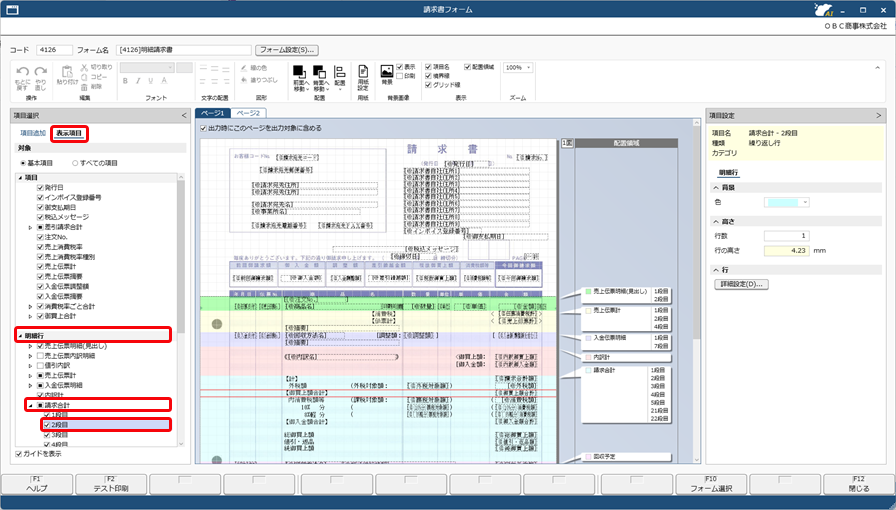Click the F12 閉じる button

859,484
